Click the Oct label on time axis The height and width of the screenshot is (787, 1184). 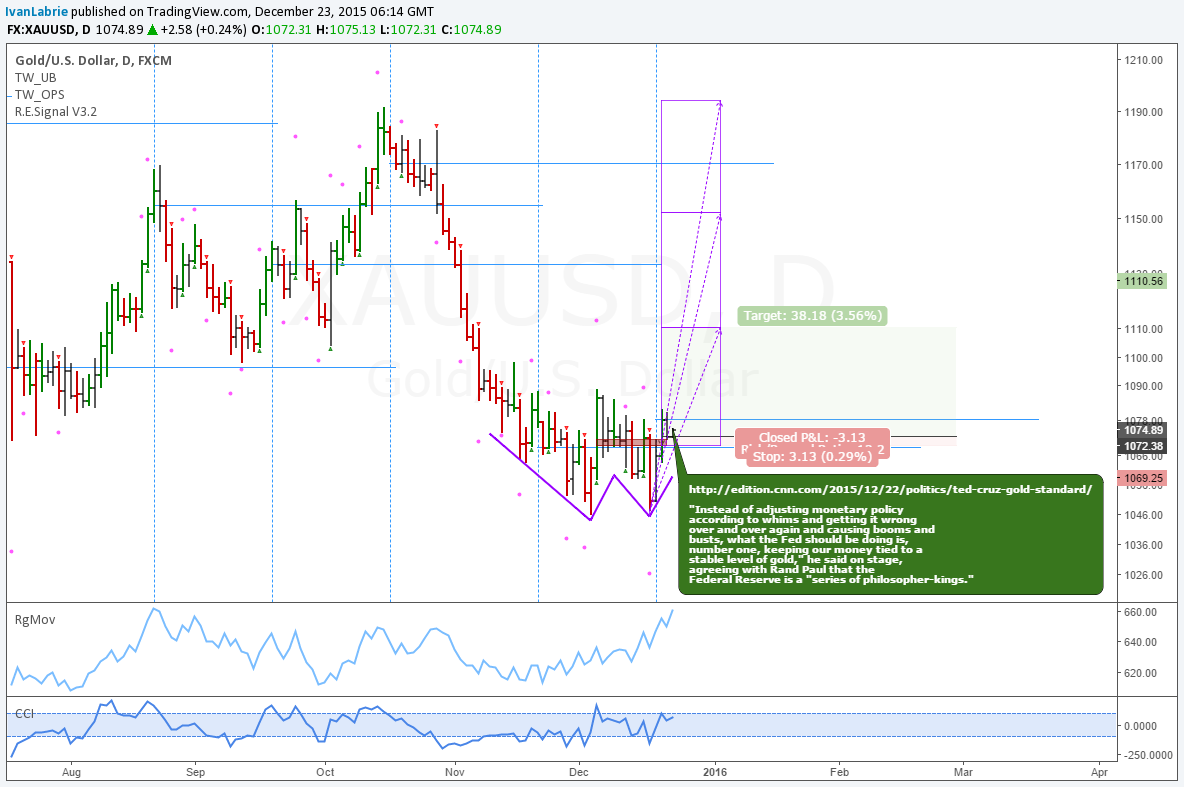(x=325, y=773)
